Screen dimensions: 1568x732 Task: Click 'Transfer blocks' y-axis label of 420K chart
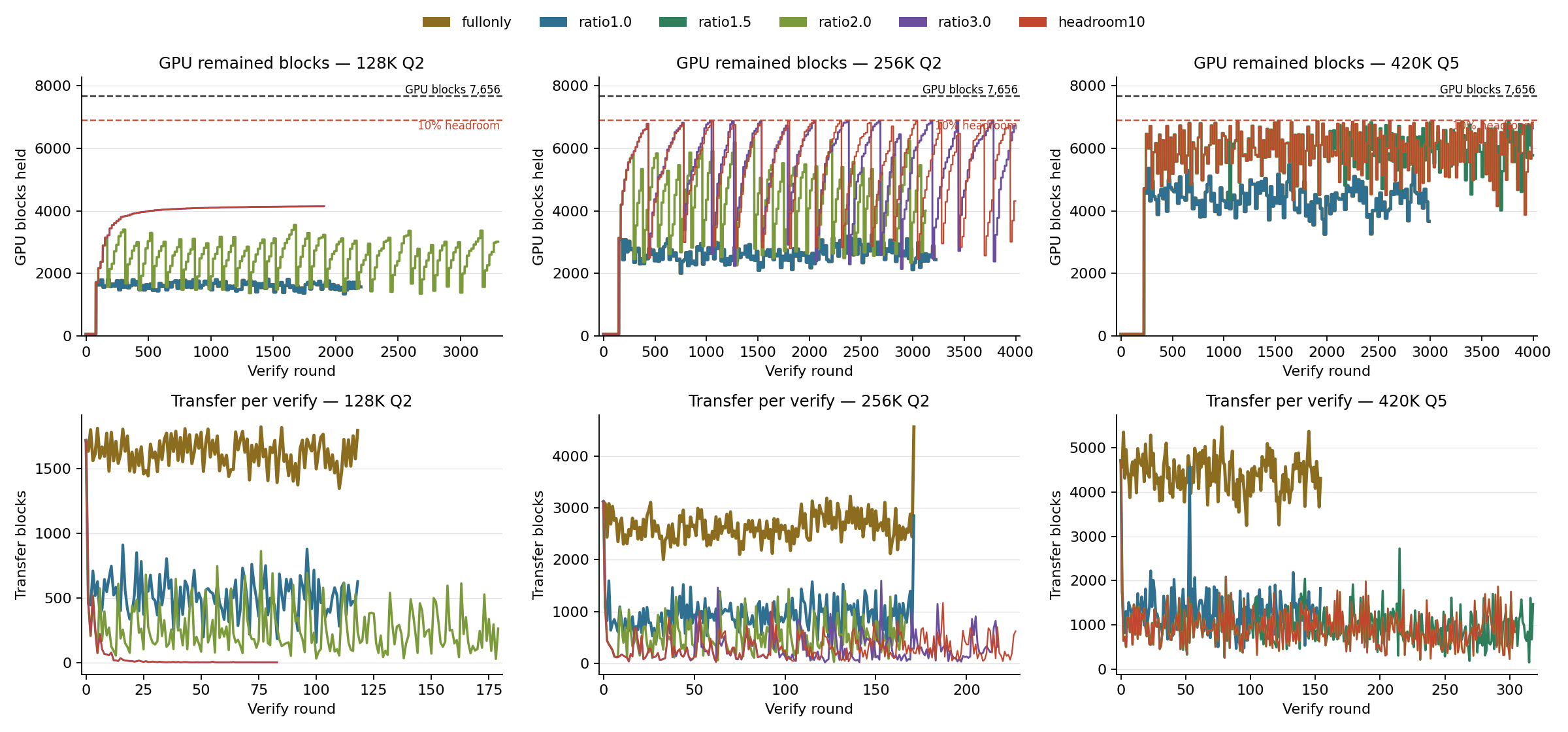click(1056, 545)
